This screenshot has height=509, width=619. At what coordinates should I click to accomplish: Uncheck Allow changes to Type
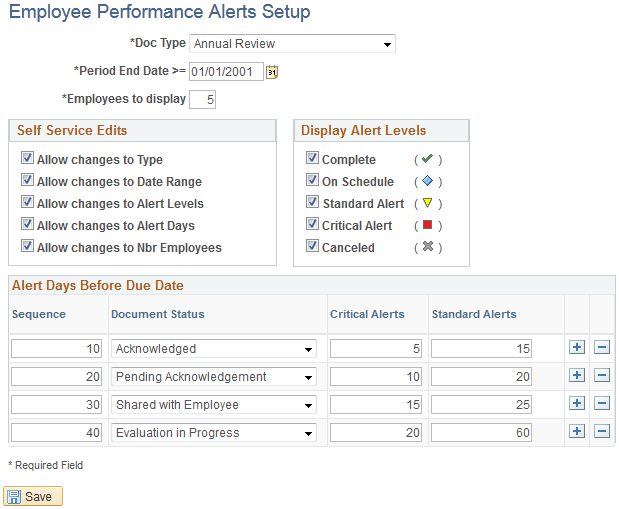[x=27, y=159]
